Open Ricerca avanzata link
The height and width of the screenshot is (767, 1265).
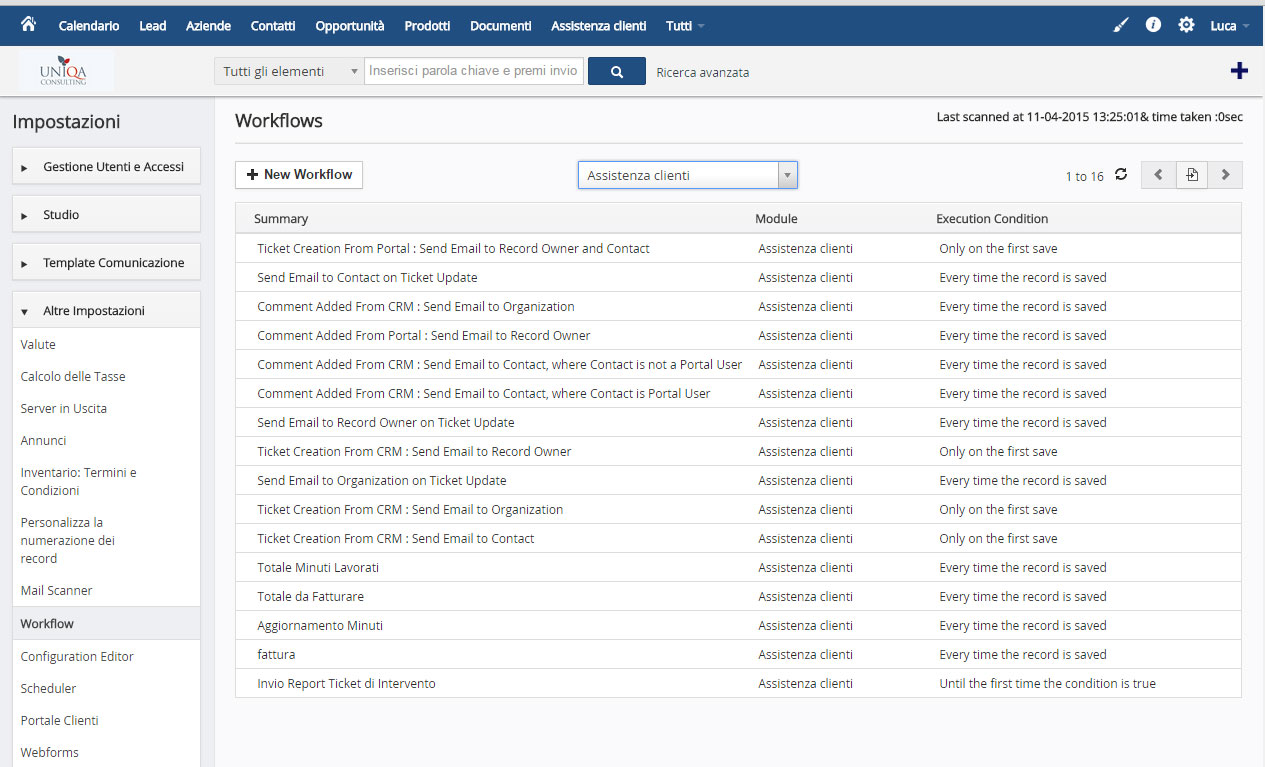pos(703,72)
